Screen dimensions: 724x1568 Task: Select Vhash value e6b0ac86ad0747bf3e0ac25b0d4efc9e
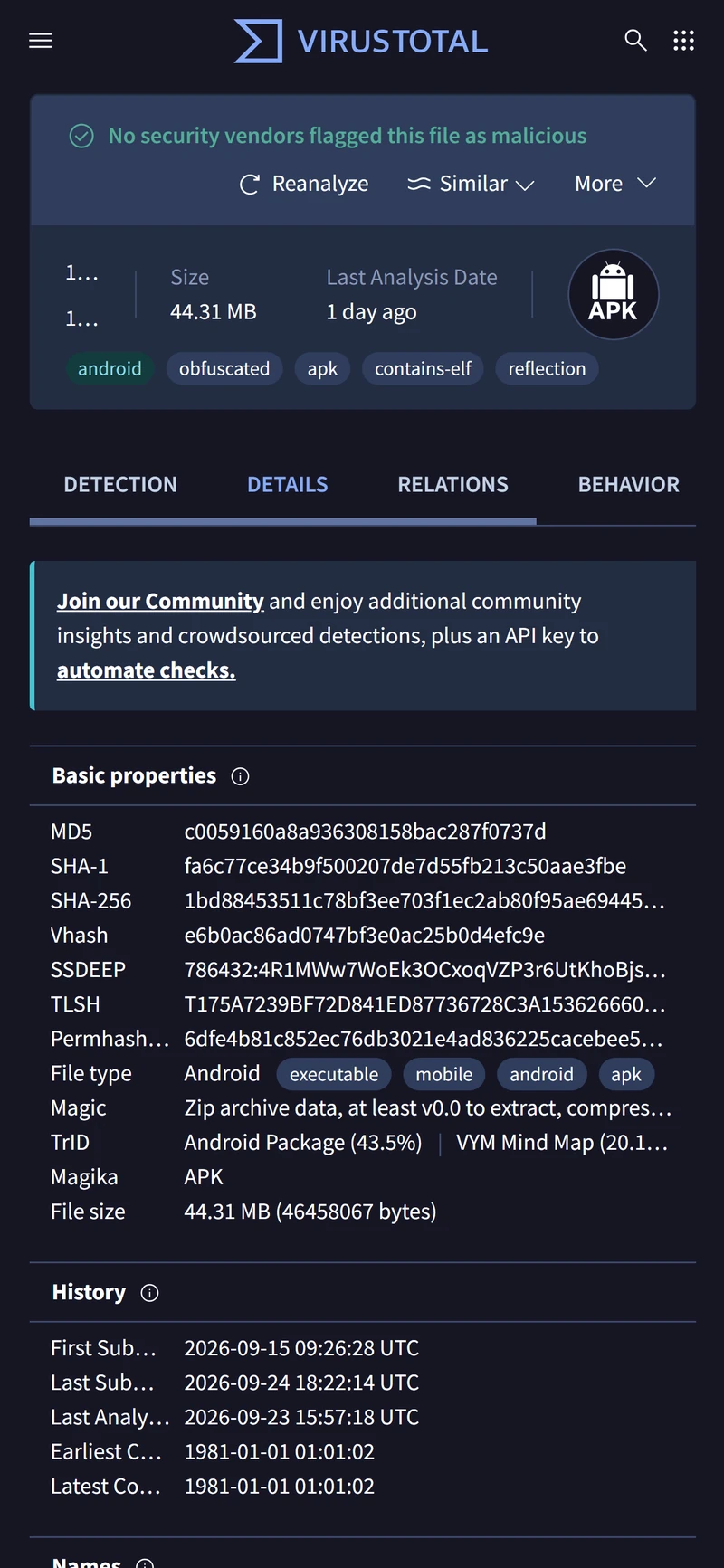(364, 935)
